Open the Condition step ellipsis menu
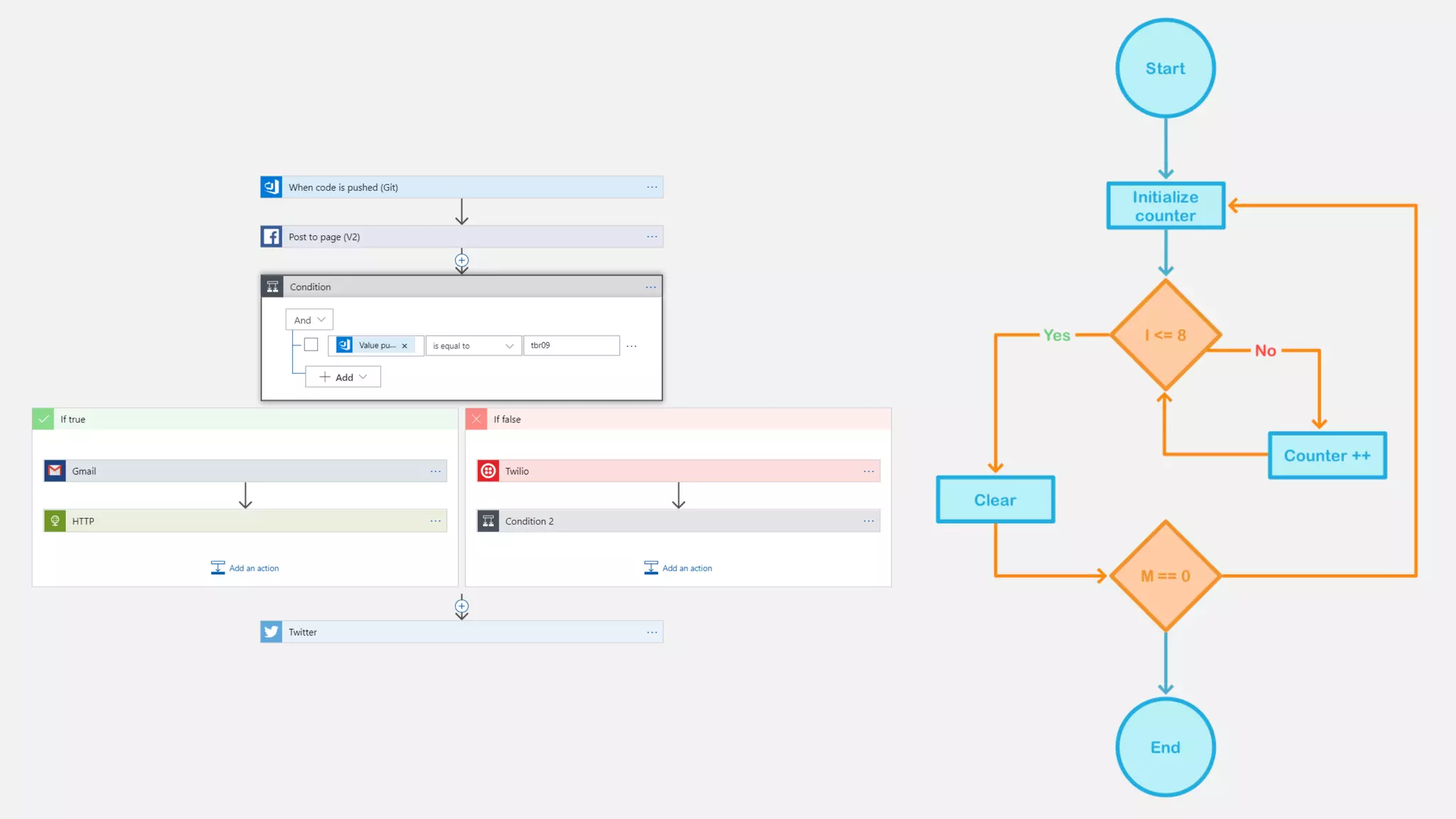 tap(651, 287)
